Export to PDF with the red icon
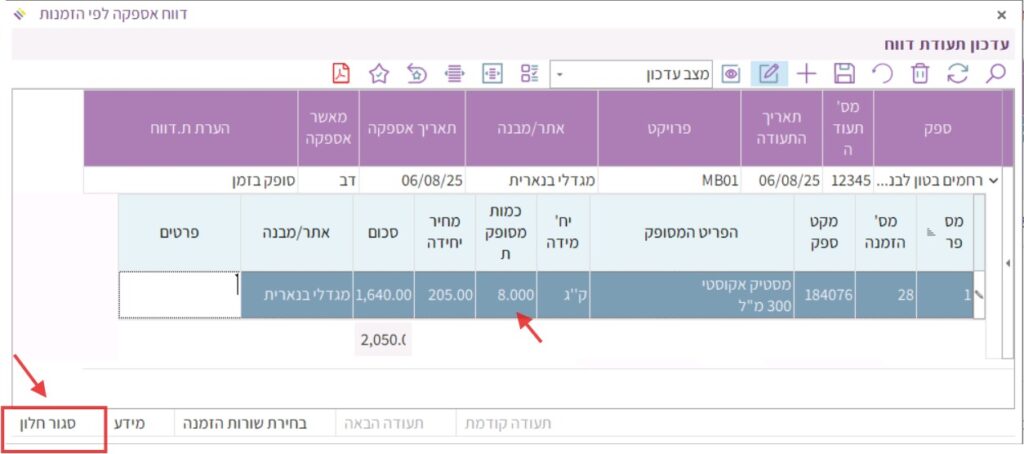The image size is (1024, 454). (x=342, y=73)
